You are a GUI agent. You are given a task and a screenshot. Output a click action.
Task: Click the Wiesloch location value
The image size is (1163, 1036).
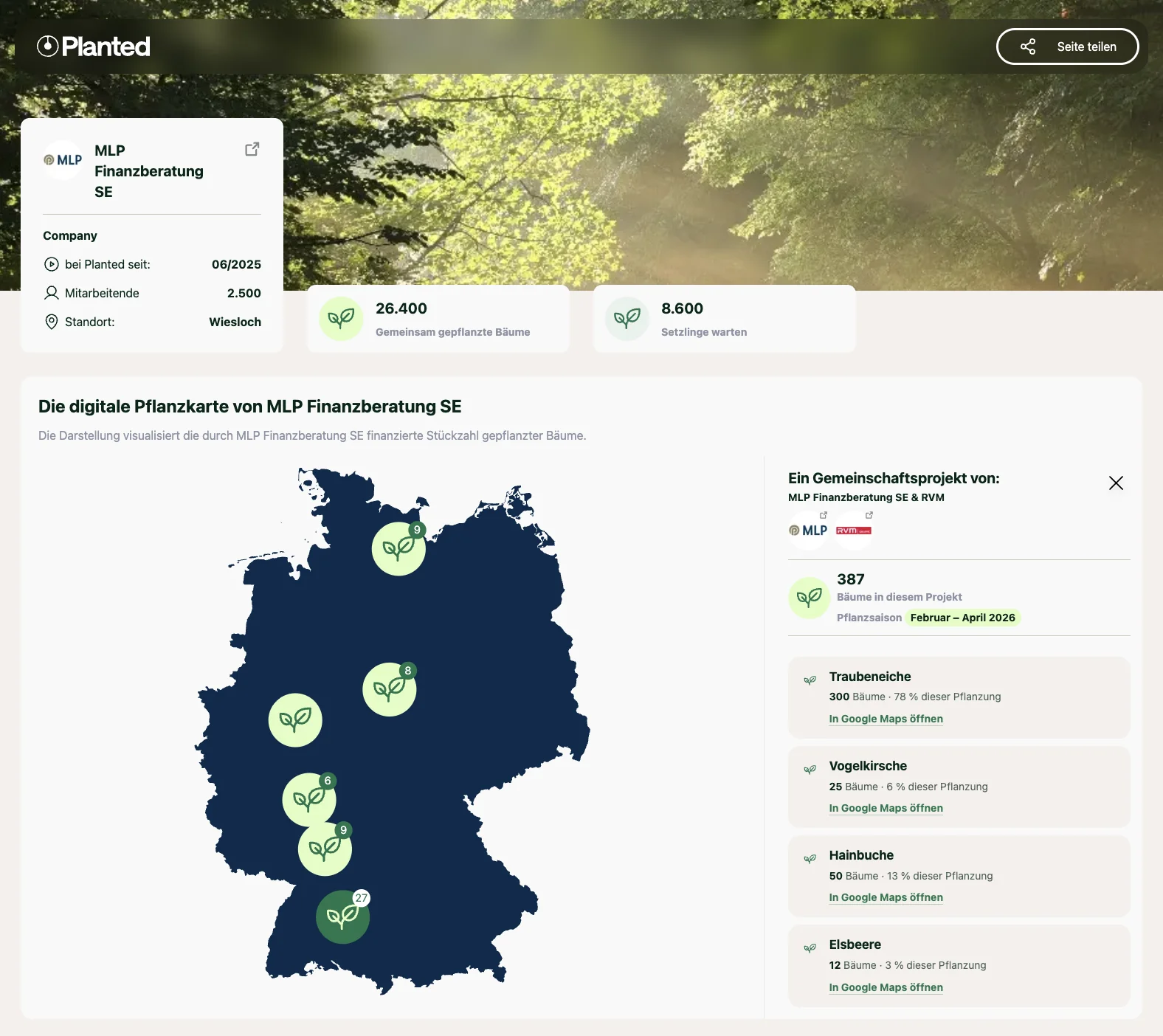pyautogui.click(x=235, y=322)
